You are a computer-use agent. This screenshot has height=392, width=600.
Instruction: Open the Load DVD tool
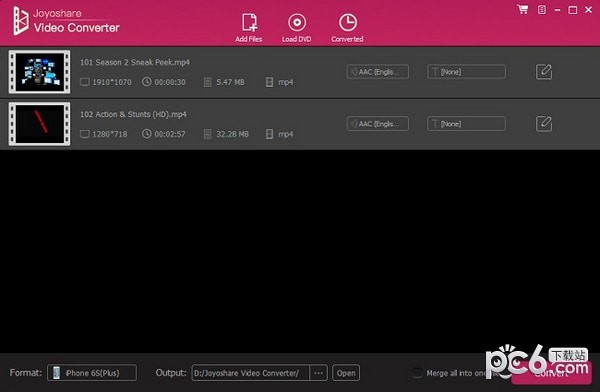tap(297, 28)
